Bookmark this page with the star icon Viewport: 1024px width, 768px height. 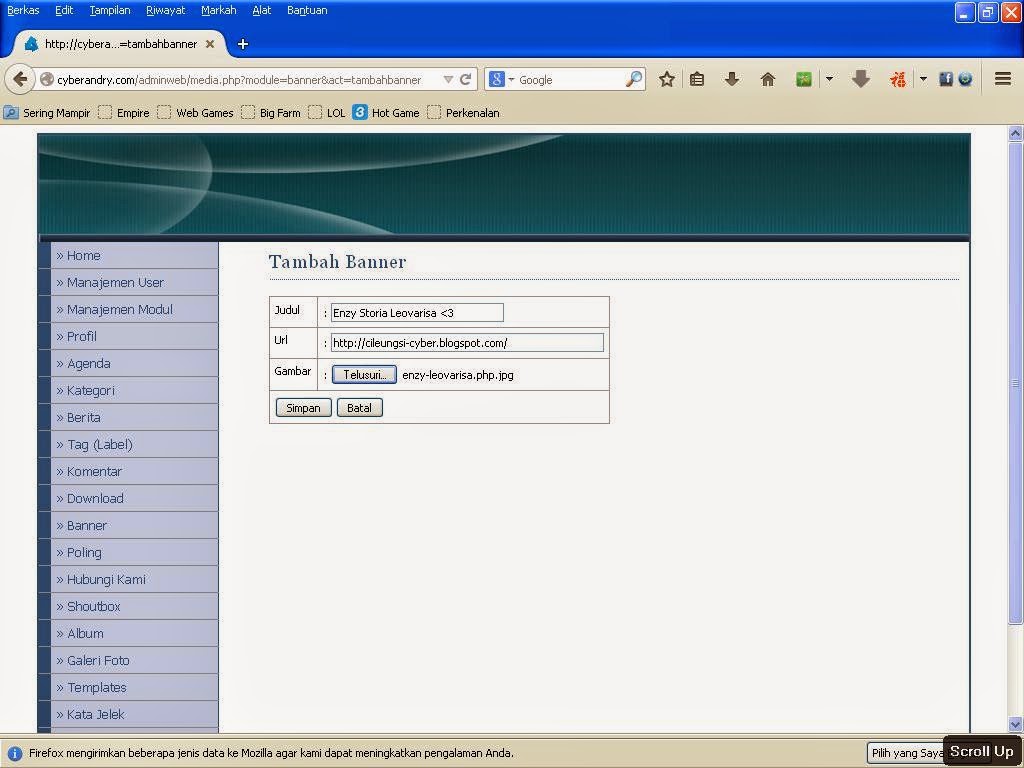point(666,80)
